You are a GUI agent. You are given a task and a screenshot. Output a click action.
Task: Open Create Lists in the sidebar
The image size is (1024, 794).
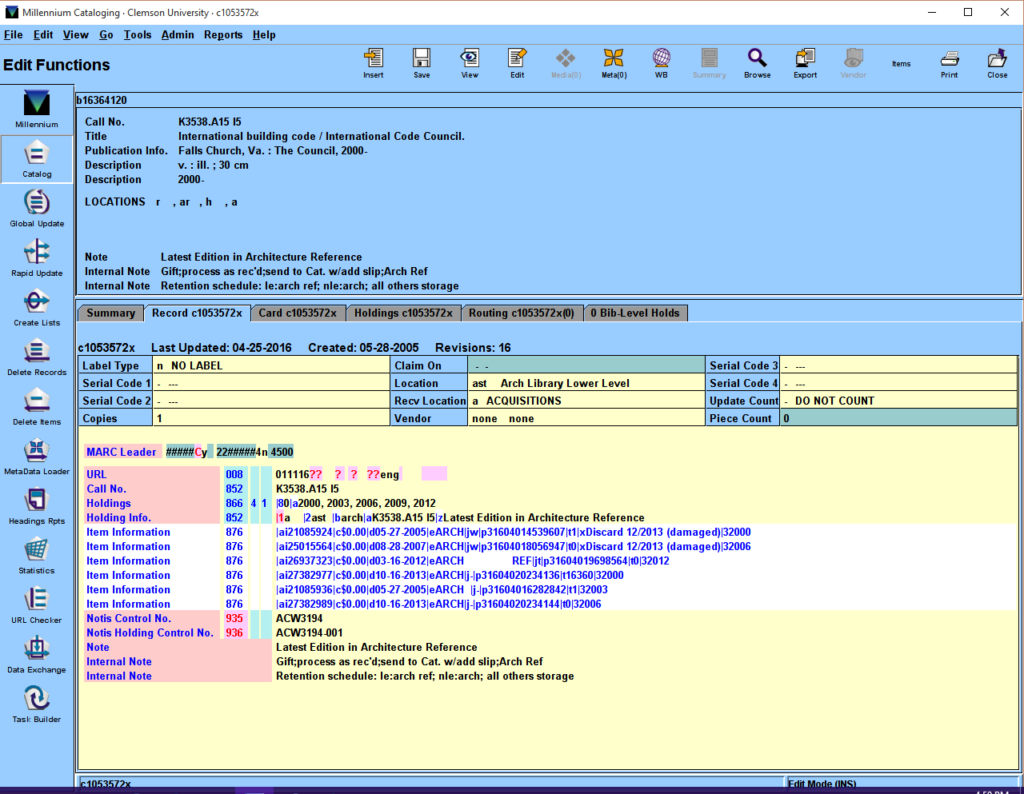click(x=37, y=306)
